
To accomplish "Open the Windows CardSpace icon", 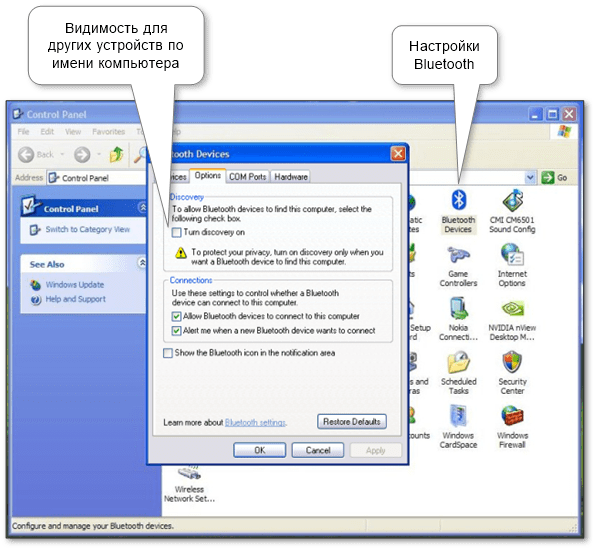I will (x=458, y=416).
